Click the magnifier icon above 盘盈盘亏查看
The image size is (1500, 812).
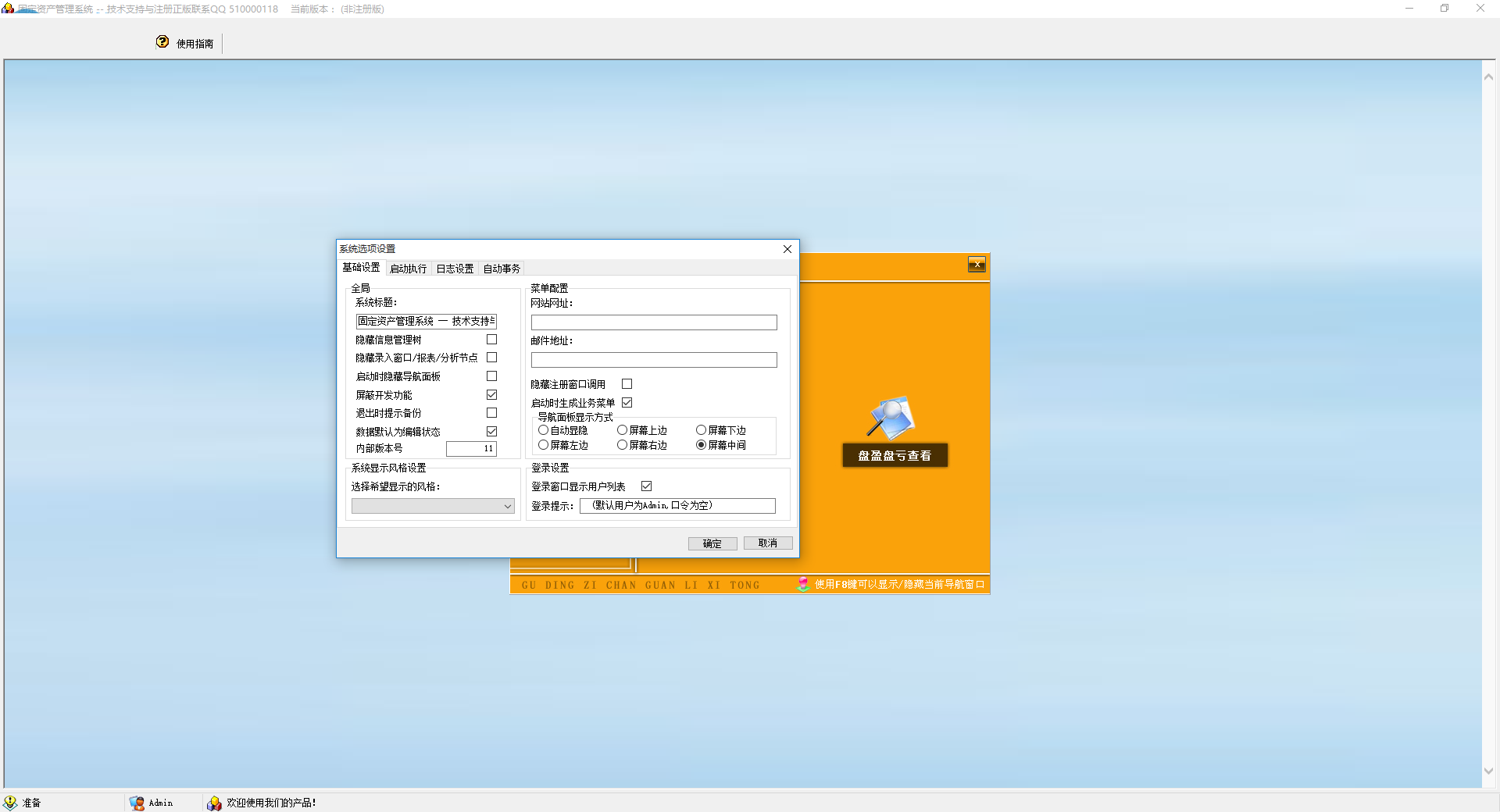point(891,418)
